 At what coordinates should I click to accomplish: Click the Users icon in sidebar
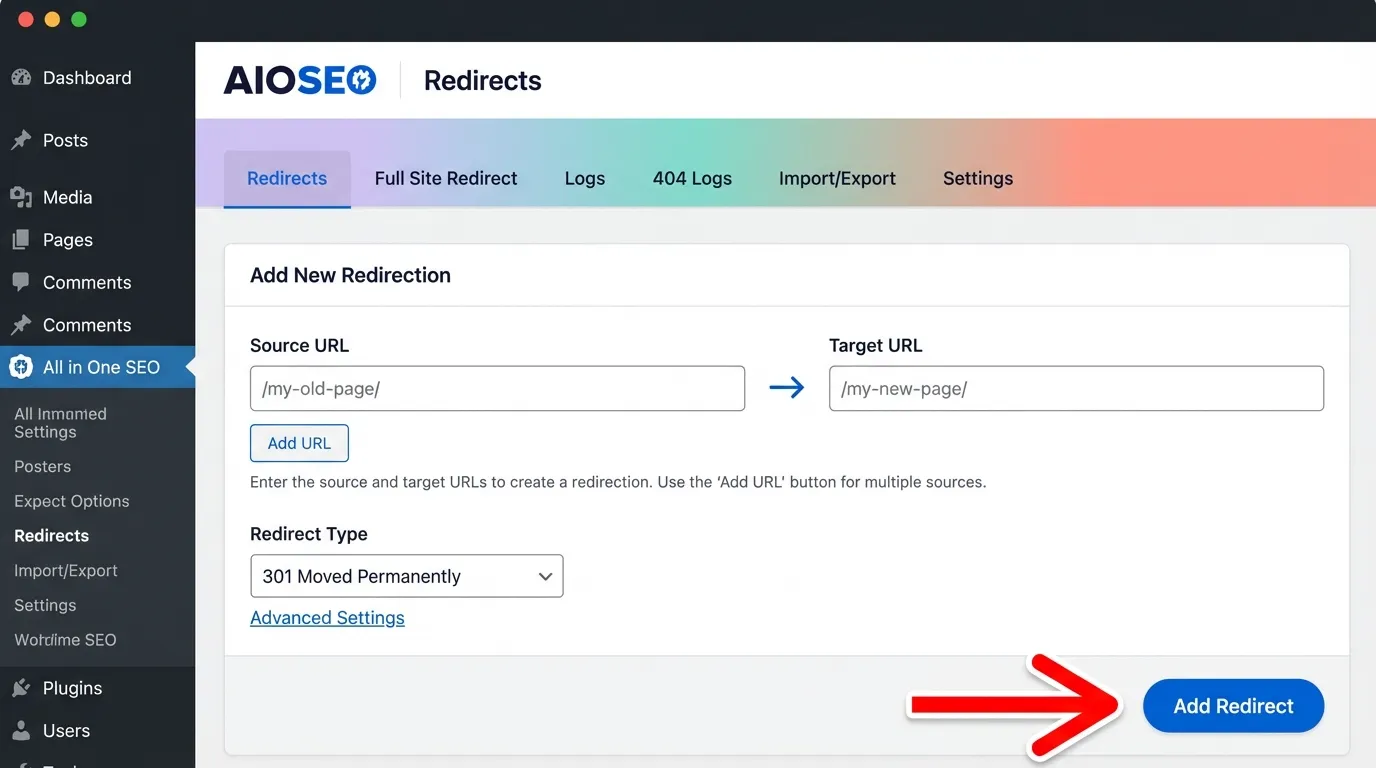22,730
